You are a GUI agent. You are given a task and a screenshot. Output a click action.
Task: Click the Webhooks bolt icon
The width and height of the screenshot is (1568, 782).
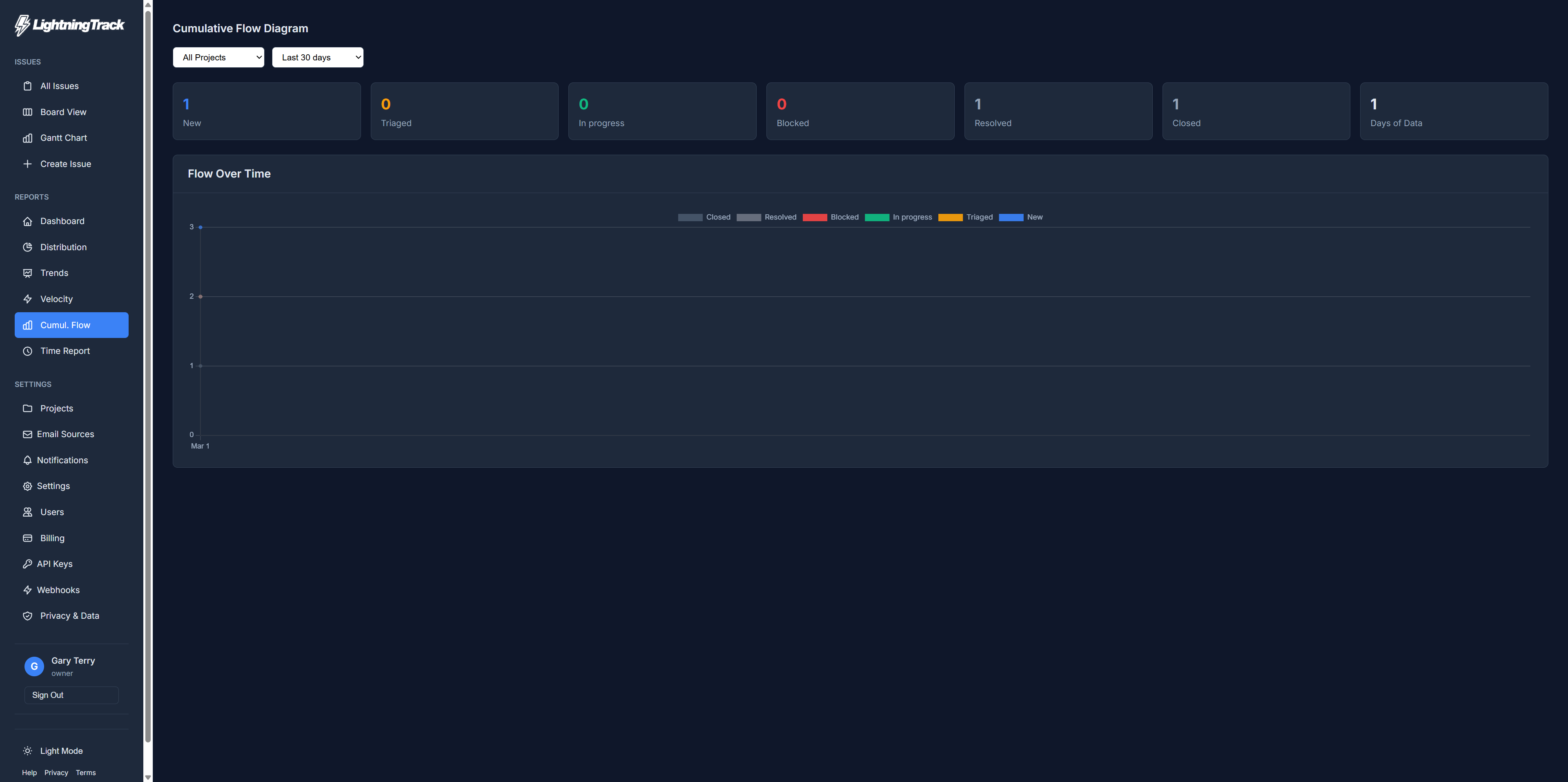[27, 590]
